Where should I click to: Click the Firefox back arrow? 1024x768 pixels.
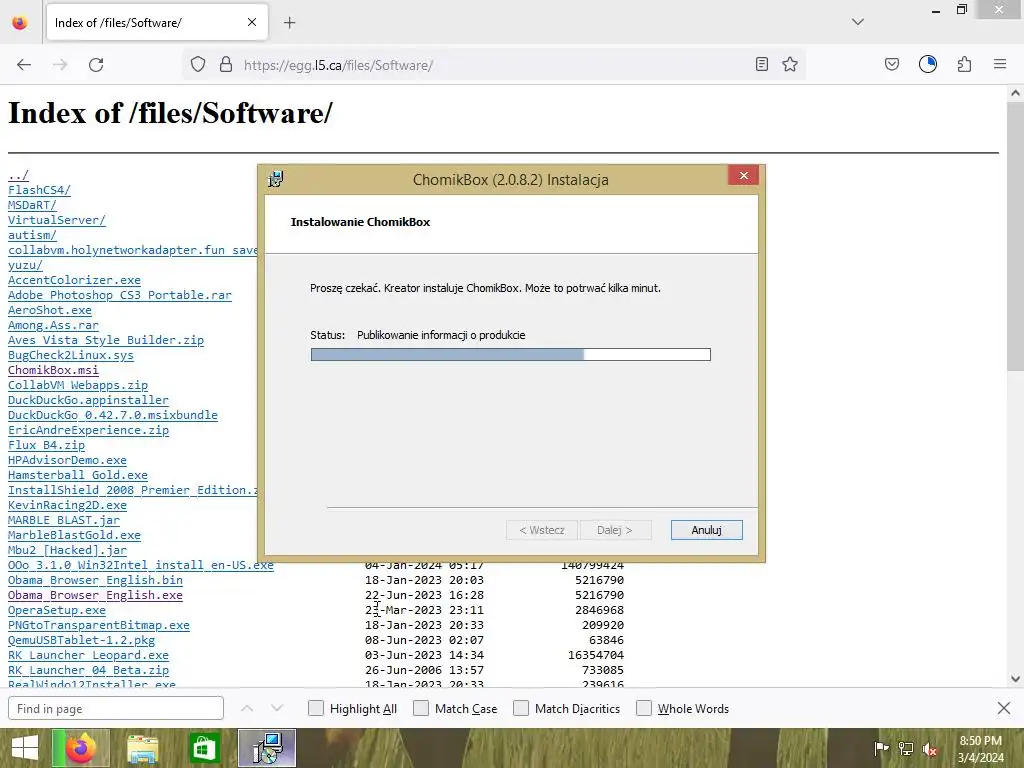(x=24, y=65)
